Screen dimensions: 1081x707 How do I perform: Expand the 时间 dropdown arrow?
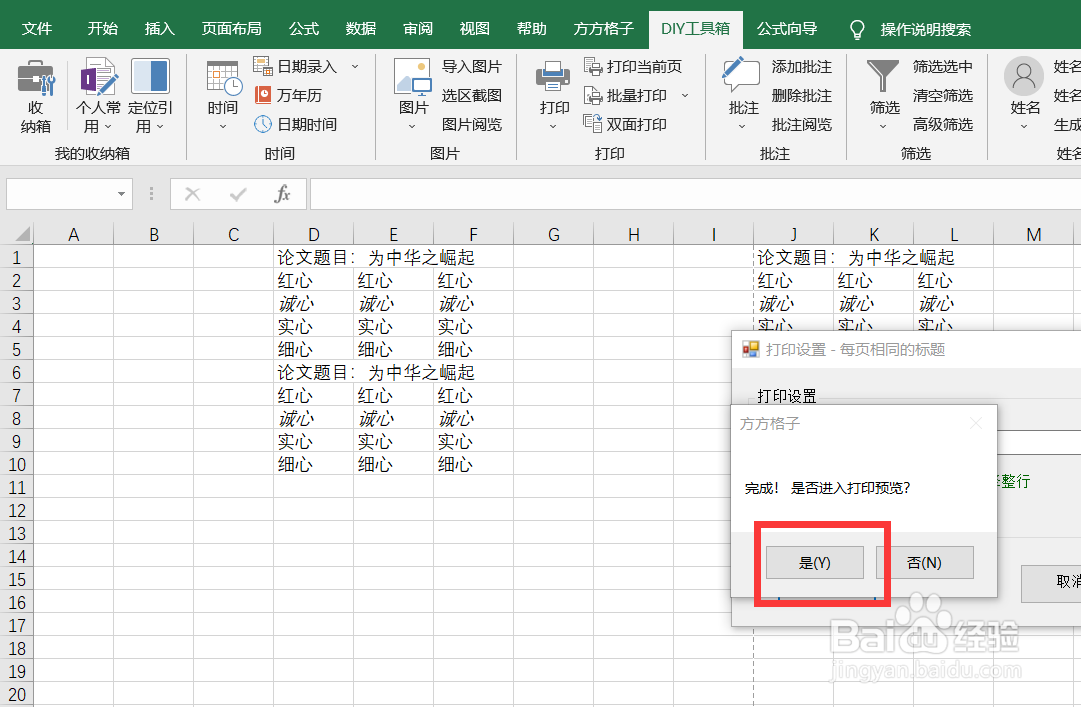tap(223, 127)
